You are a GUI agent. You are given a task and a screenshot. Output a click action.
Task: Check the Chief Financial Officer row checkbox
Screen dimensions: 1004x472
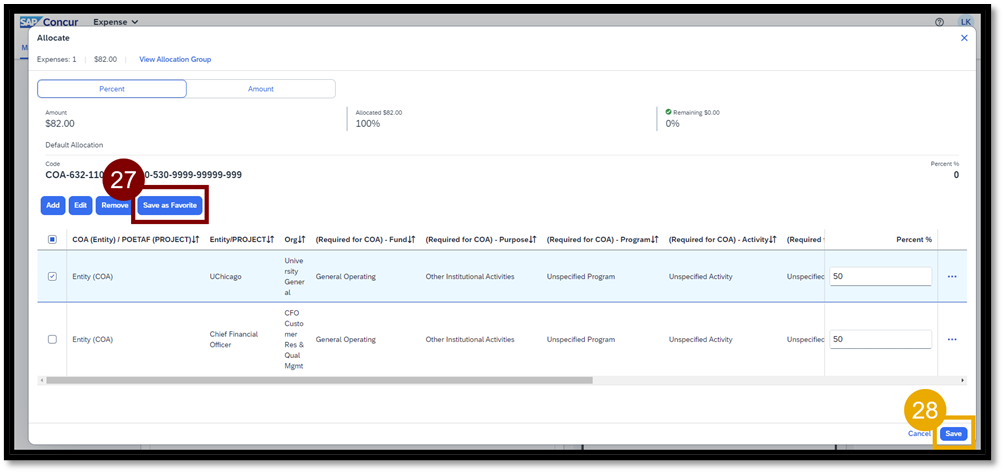pyautogui.click(x=52, y=339)
